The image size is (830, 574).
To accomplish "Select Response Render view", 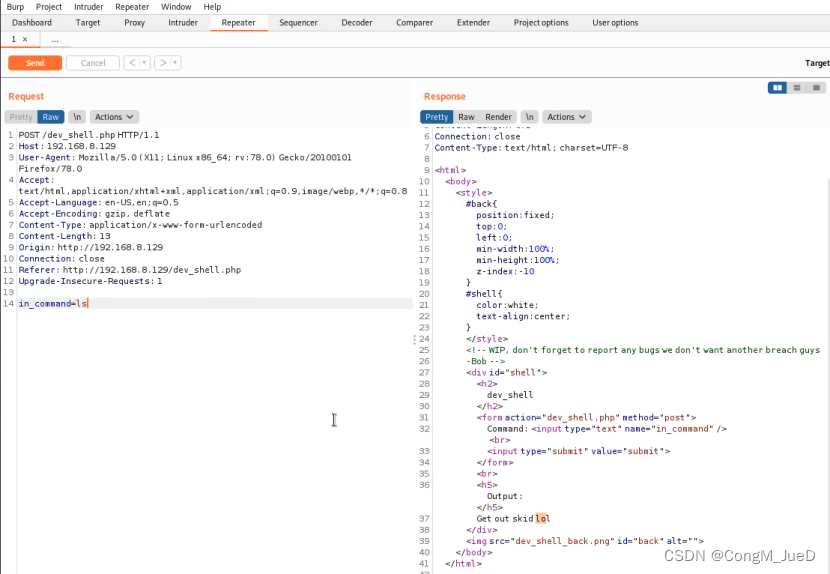I will coord(498,117).
